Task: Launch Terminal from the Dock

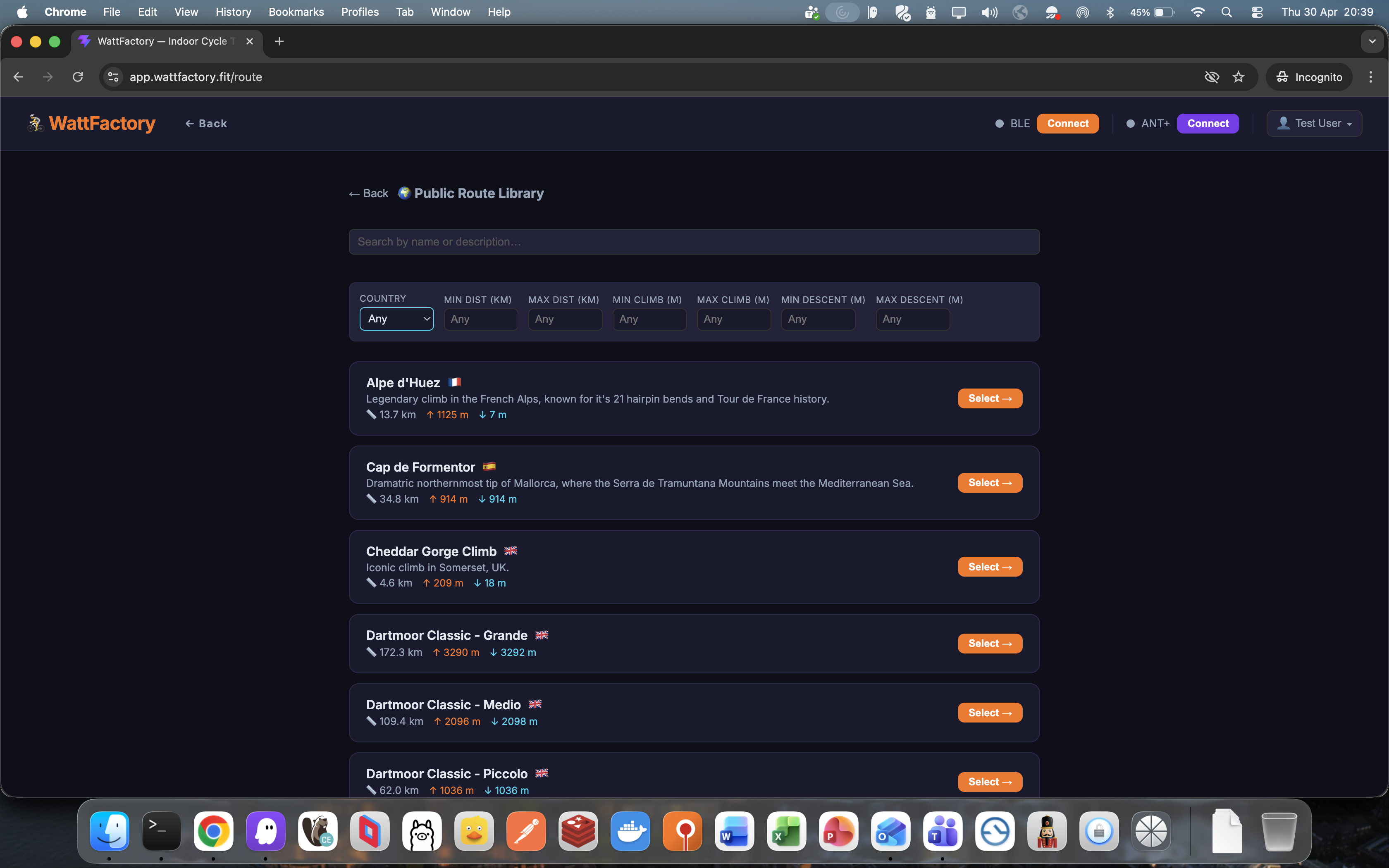Action: point(161,831)
